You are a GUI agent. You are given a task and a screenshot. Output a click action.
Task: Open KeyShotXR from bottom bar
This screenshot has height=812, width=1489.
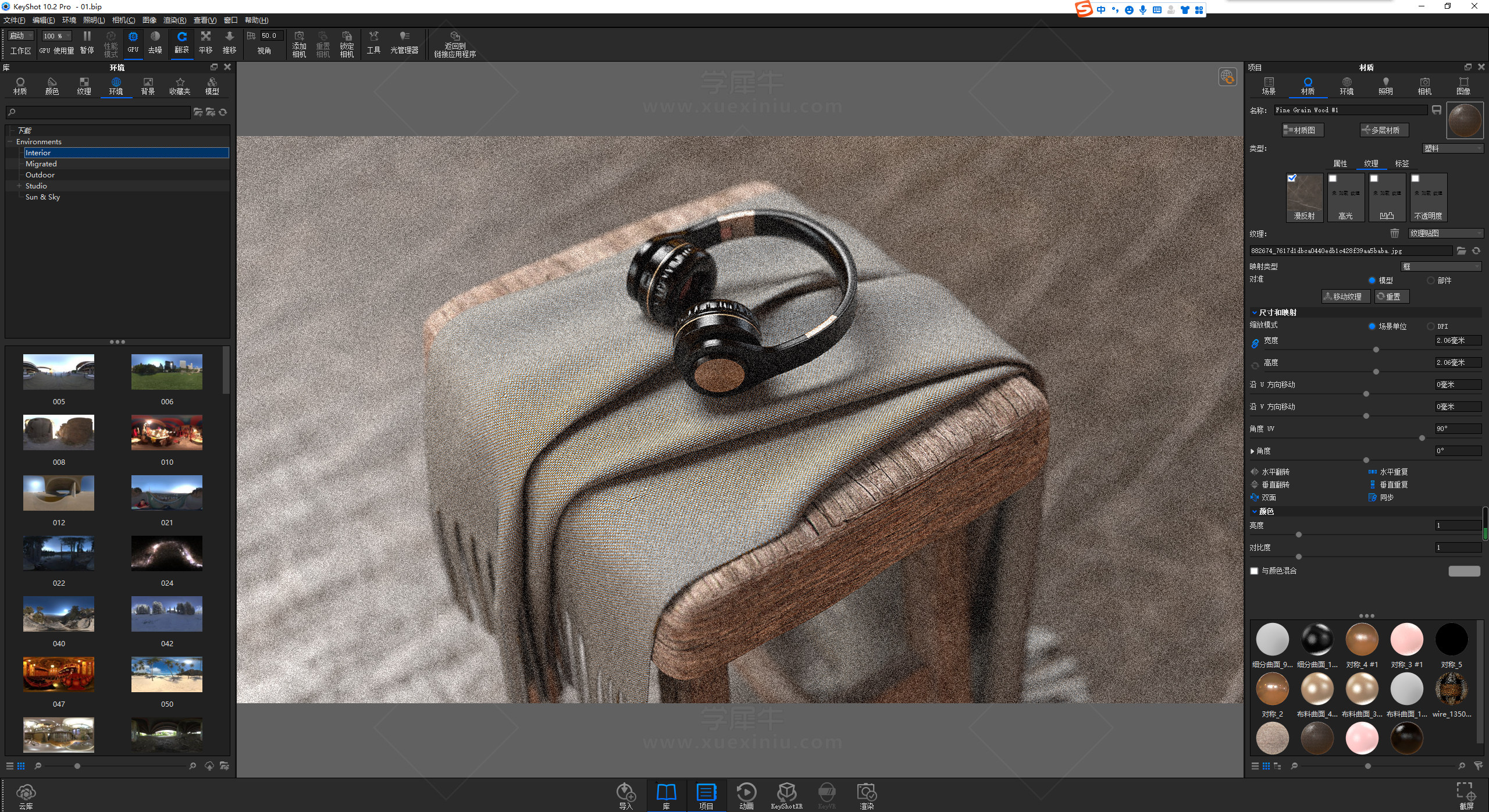[x=786, y=796]
